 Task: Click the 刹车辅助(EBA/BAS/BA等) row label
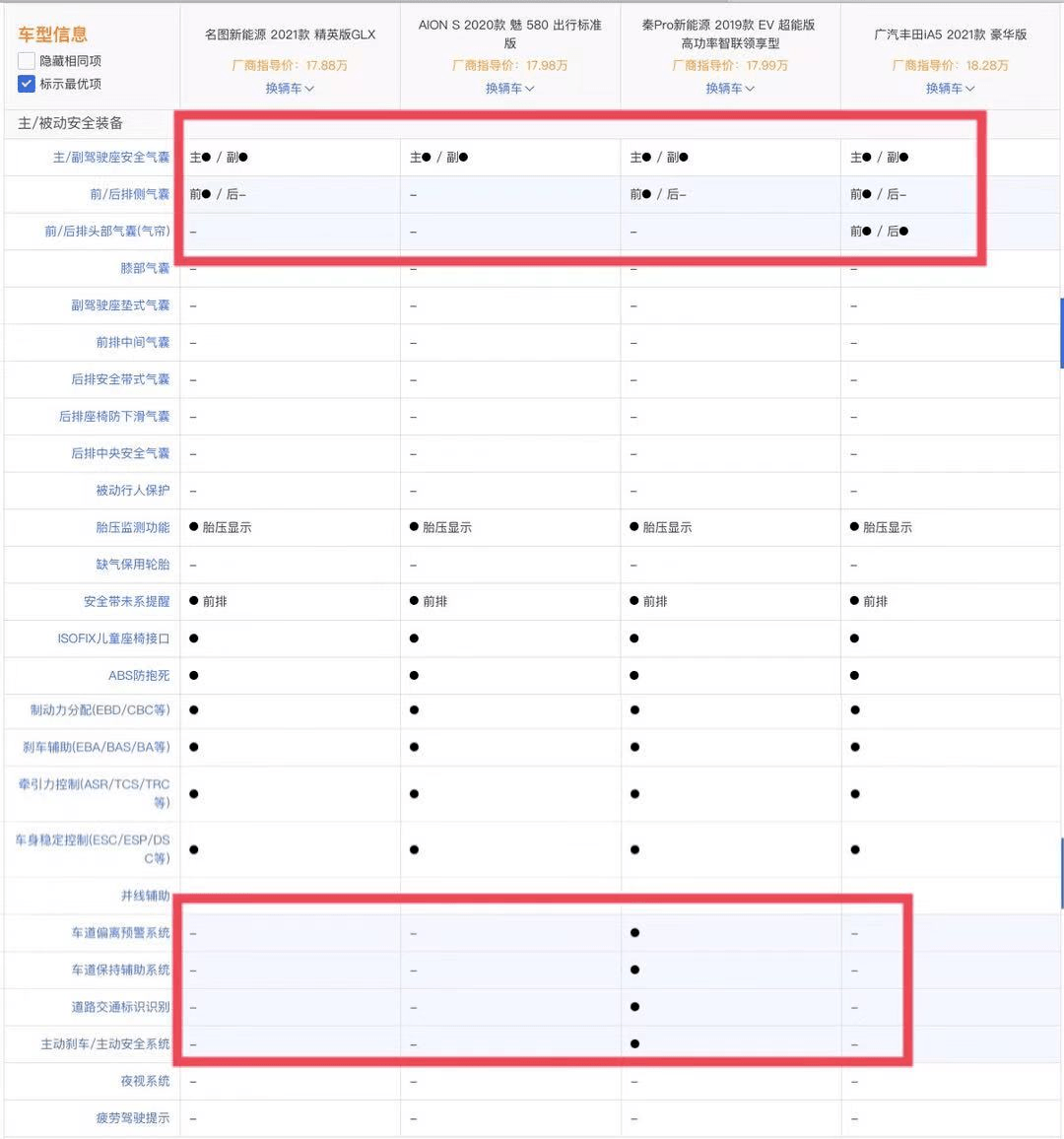pyautogui.click(x=96, y=747)
